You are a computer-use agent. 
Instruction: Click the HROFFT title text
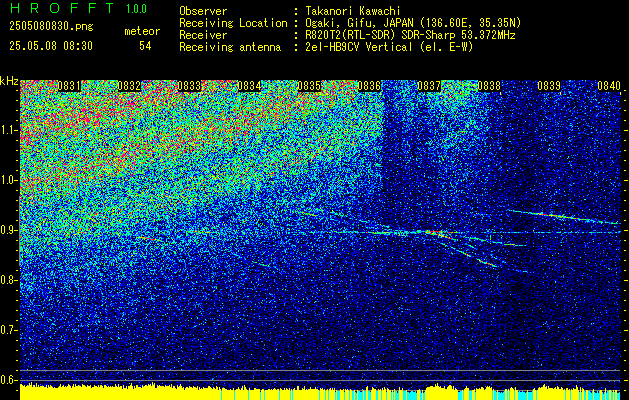62,8
